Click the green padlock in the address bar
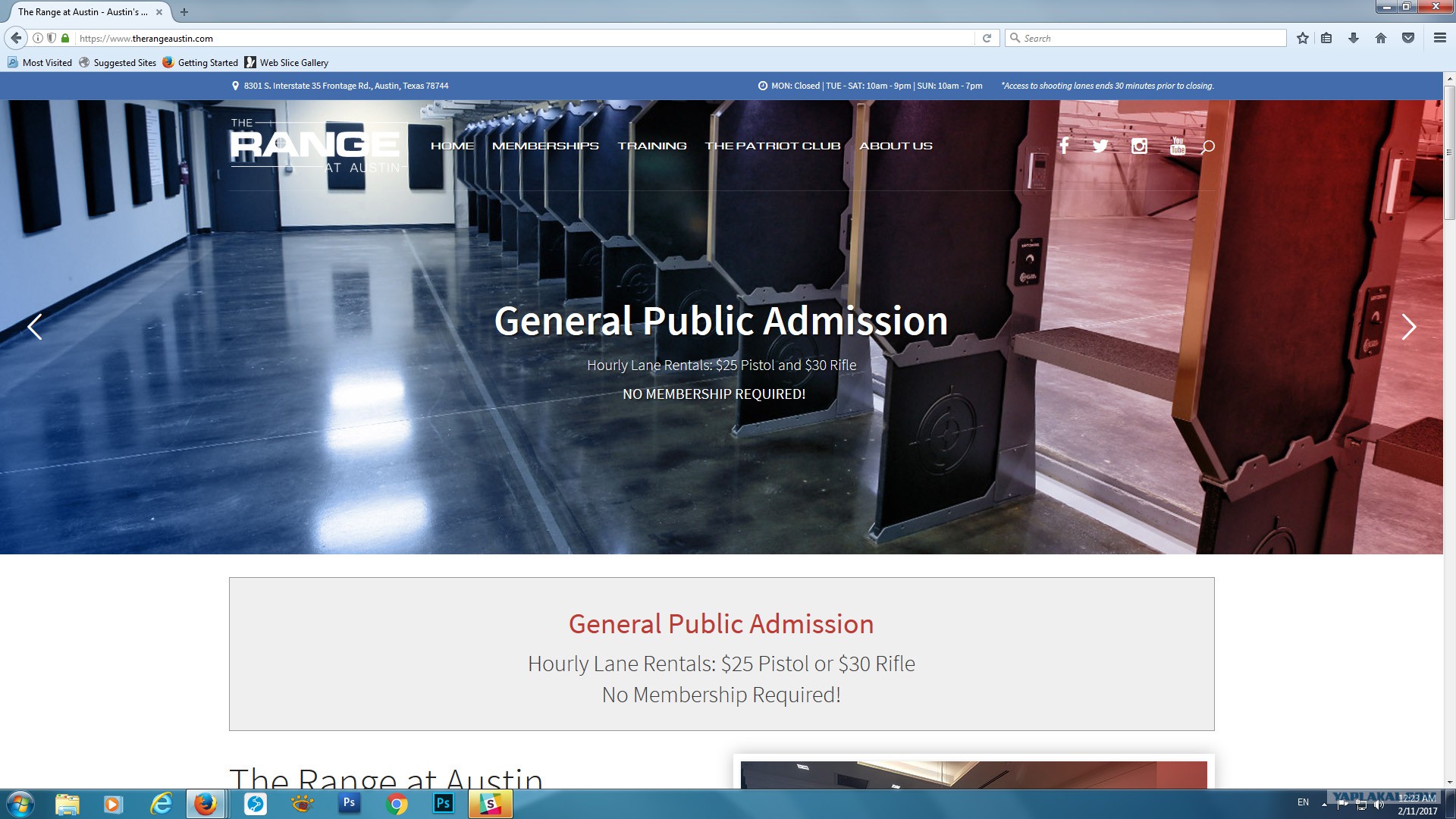 pyautogui.click(x=65, y=38)
